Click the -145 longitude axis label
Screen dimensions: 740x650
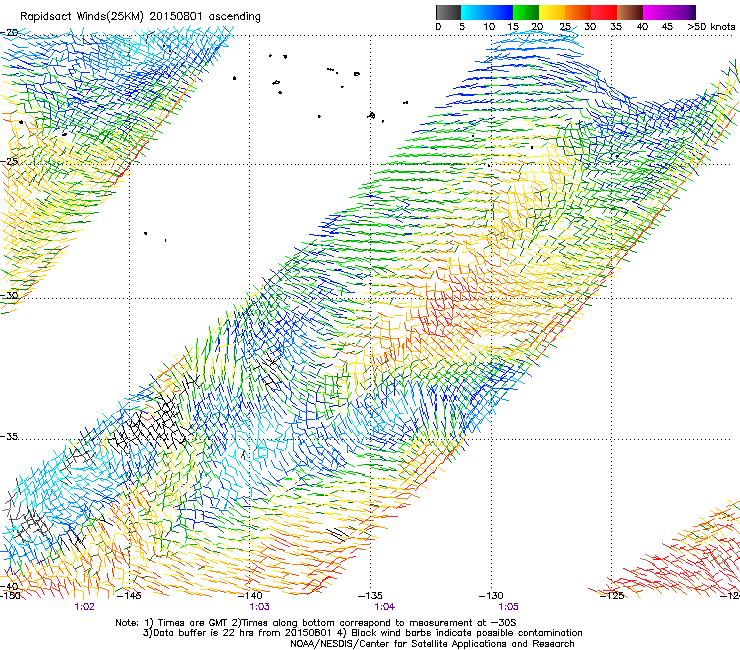click(x=128, y=596)
